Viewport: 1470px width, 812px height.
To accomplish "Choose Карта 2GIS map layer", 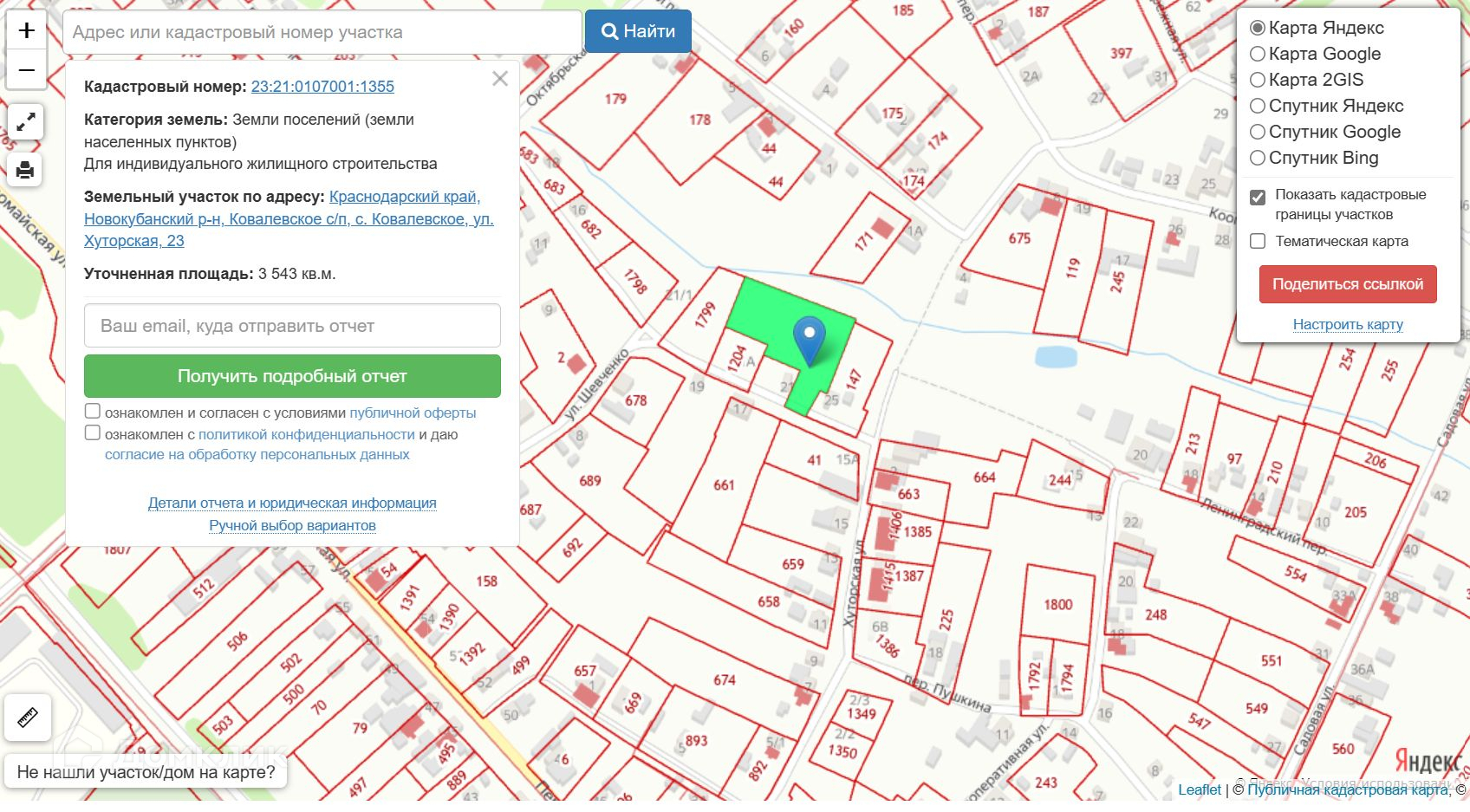I will coord(1258,80).
